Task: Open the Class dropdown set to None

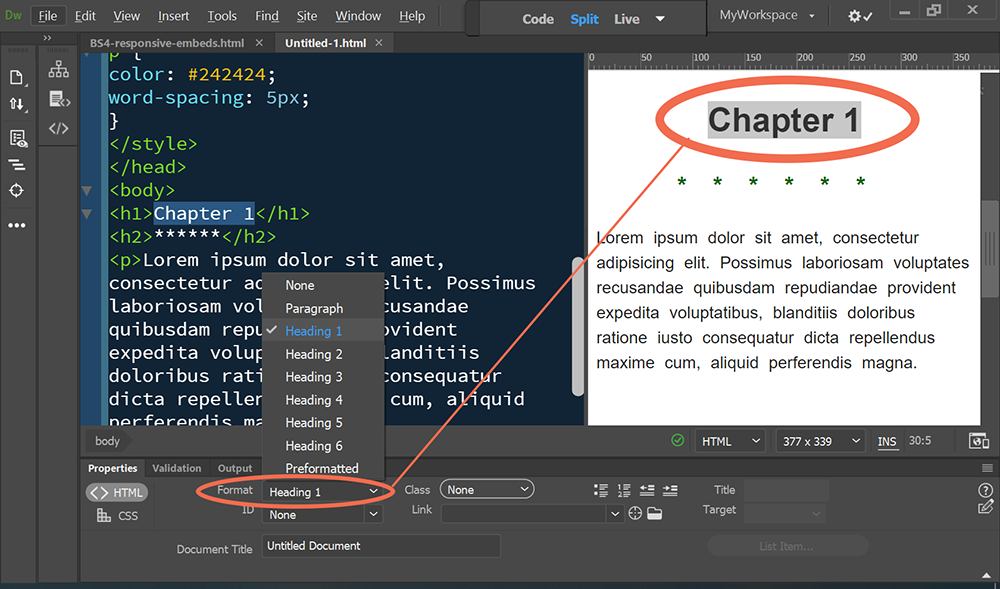Action: point(487,490)
